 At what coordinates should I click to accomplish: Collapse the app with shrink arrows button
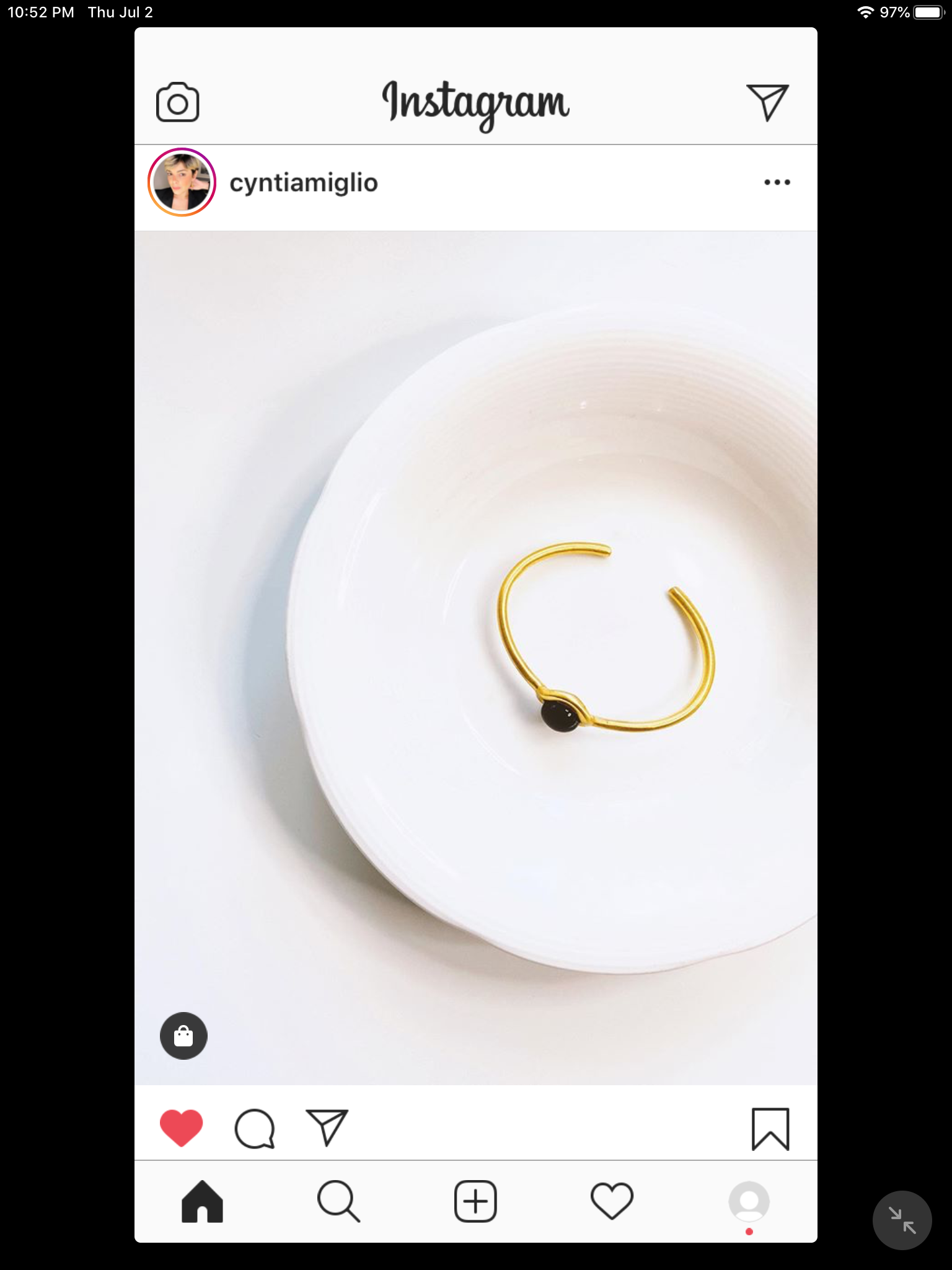click(x=902, y=1220)
